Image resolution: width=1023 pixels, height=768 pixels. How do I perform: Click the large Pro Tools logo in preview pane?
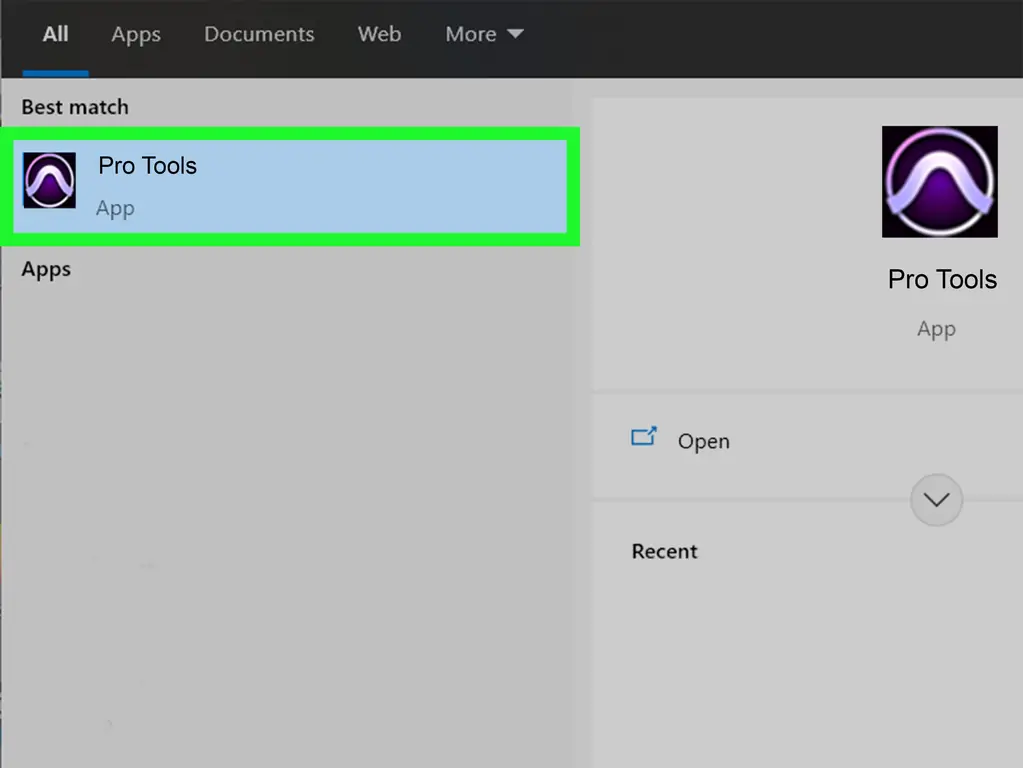[939, 181]
